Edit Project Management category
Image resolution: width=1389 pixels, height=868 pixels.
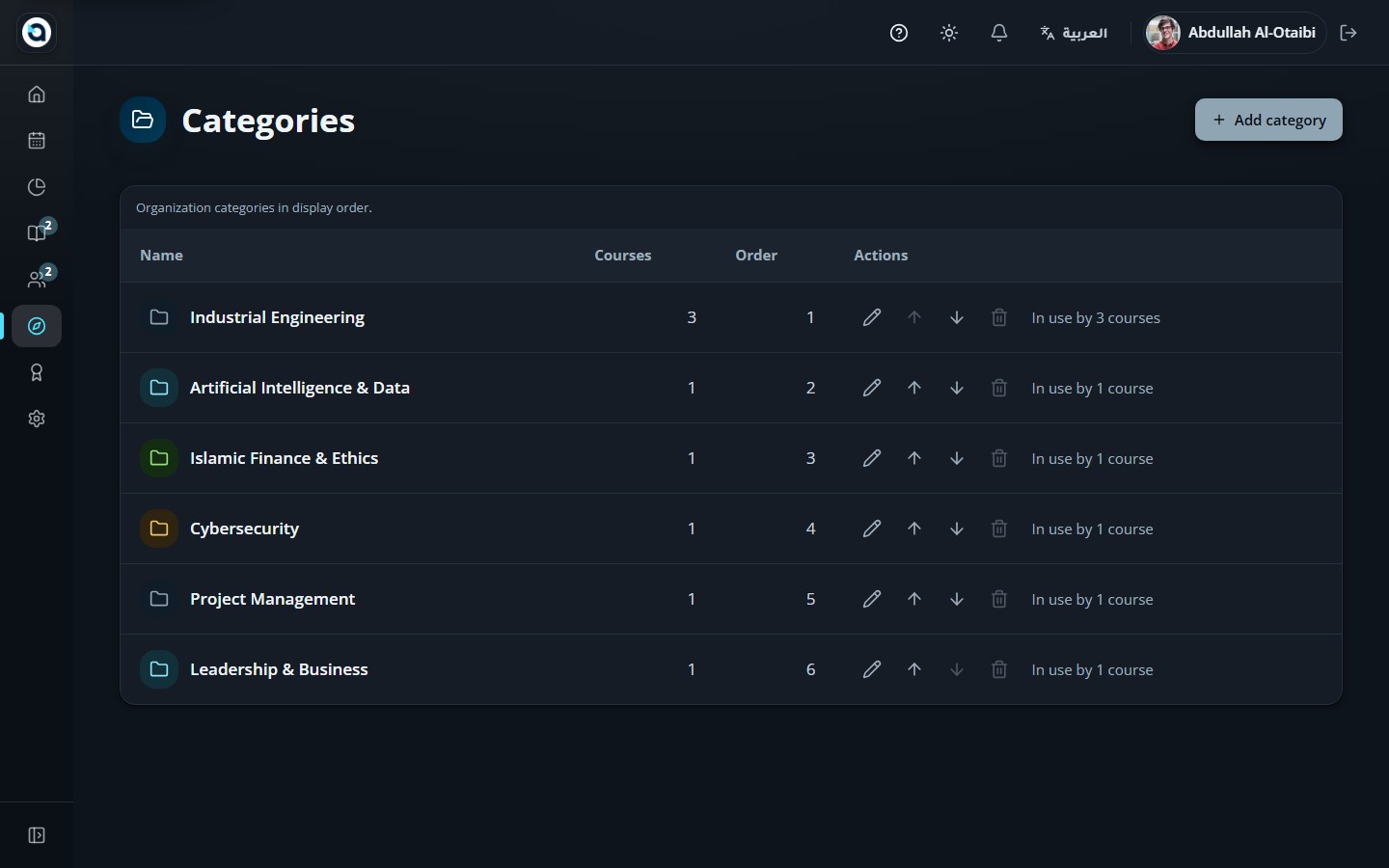click(x=872, y=599)
